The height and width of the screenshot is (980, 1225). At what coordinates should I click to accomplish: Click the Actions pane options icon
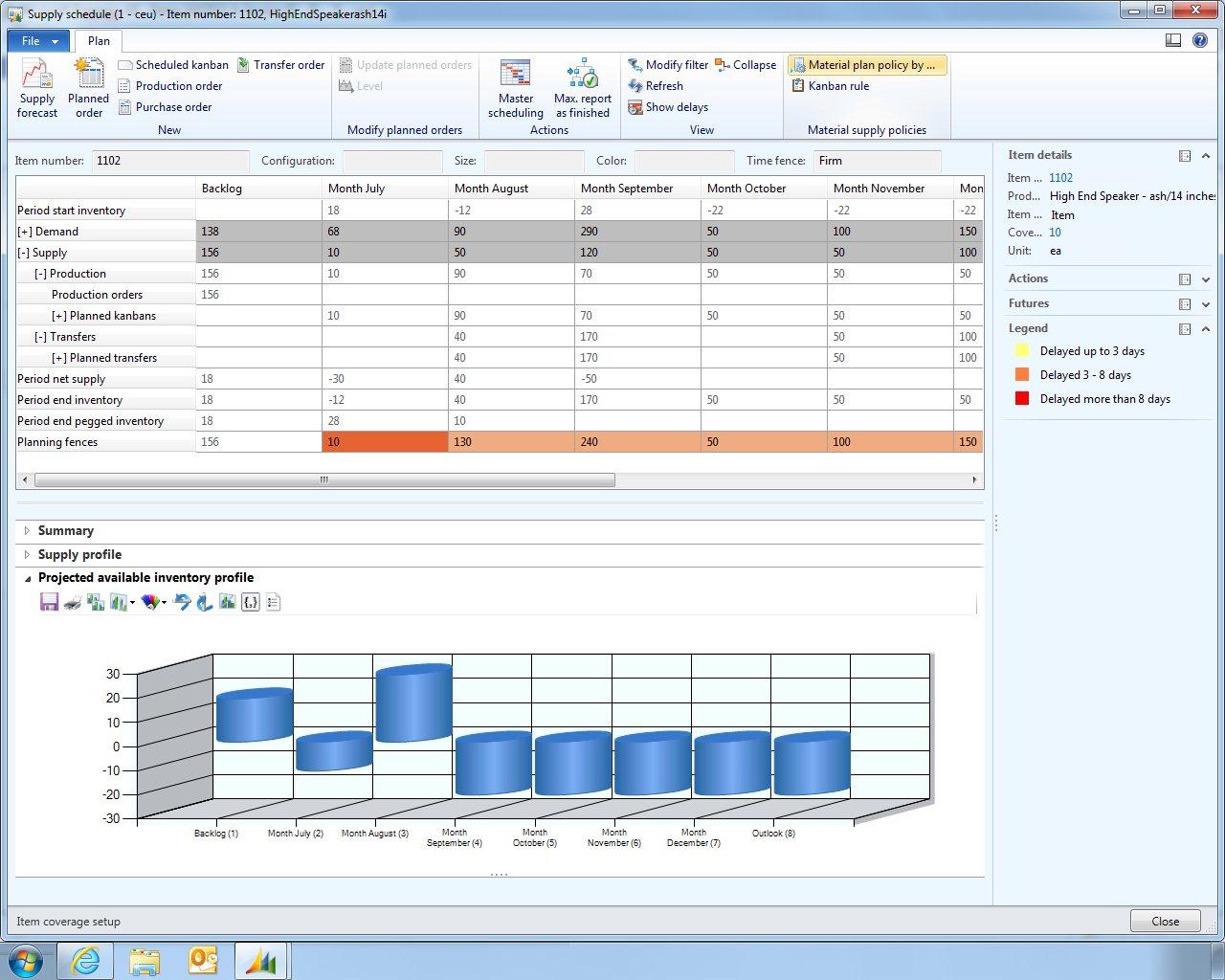pos(1185,278)
